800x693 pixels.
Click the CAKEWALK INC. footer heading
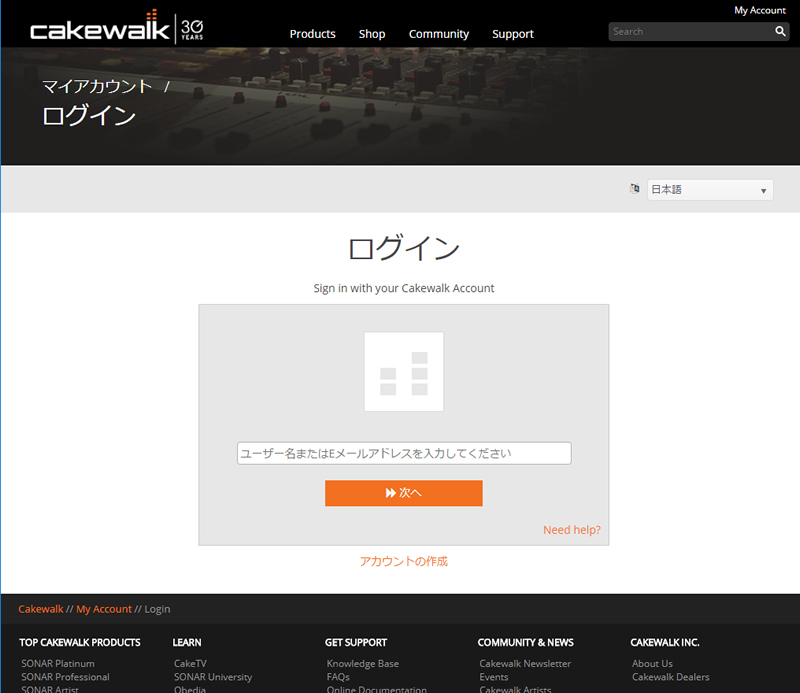664,642
